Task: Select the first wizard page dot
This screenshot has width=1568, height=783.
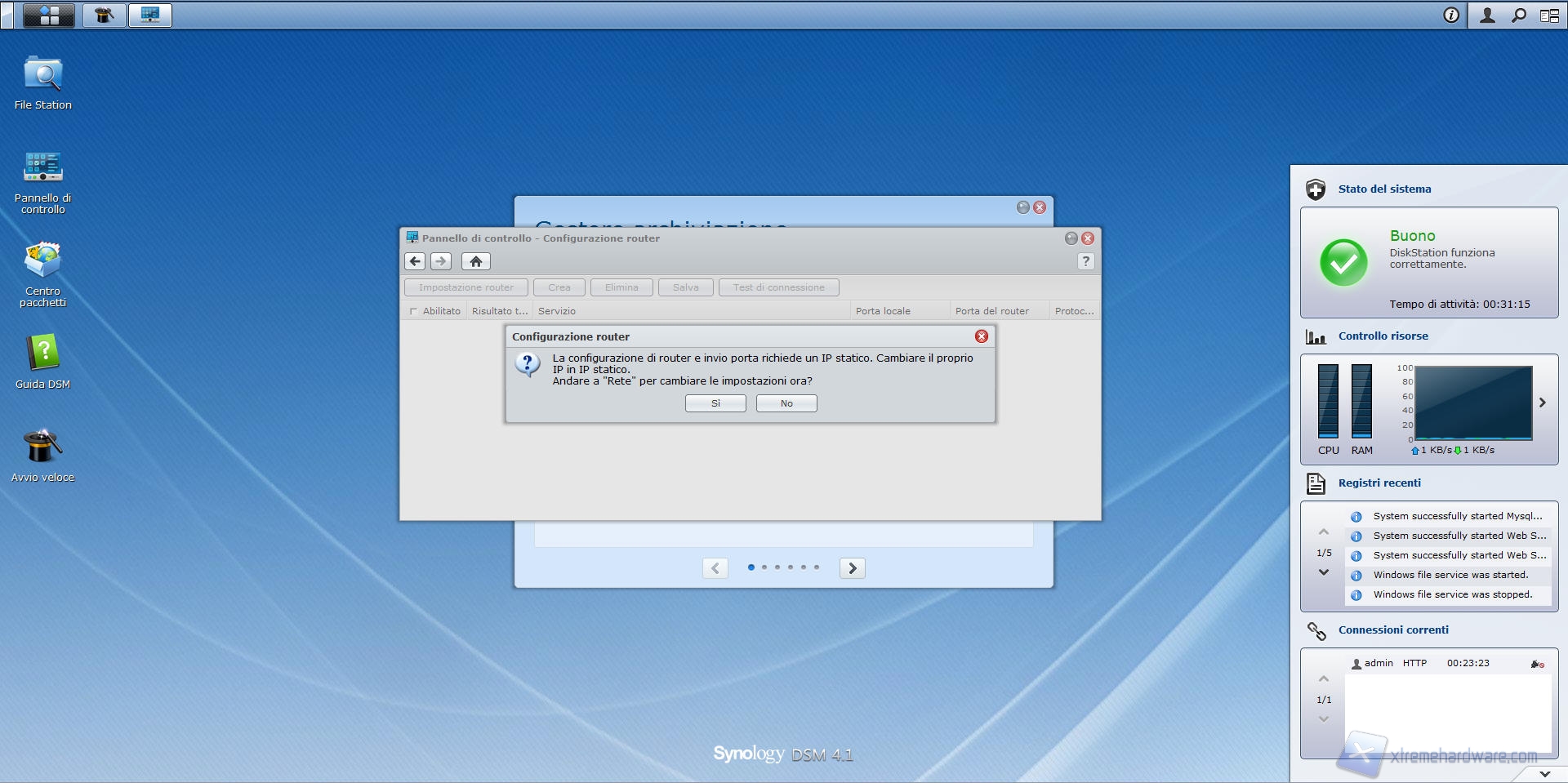Action: [751, 567]
